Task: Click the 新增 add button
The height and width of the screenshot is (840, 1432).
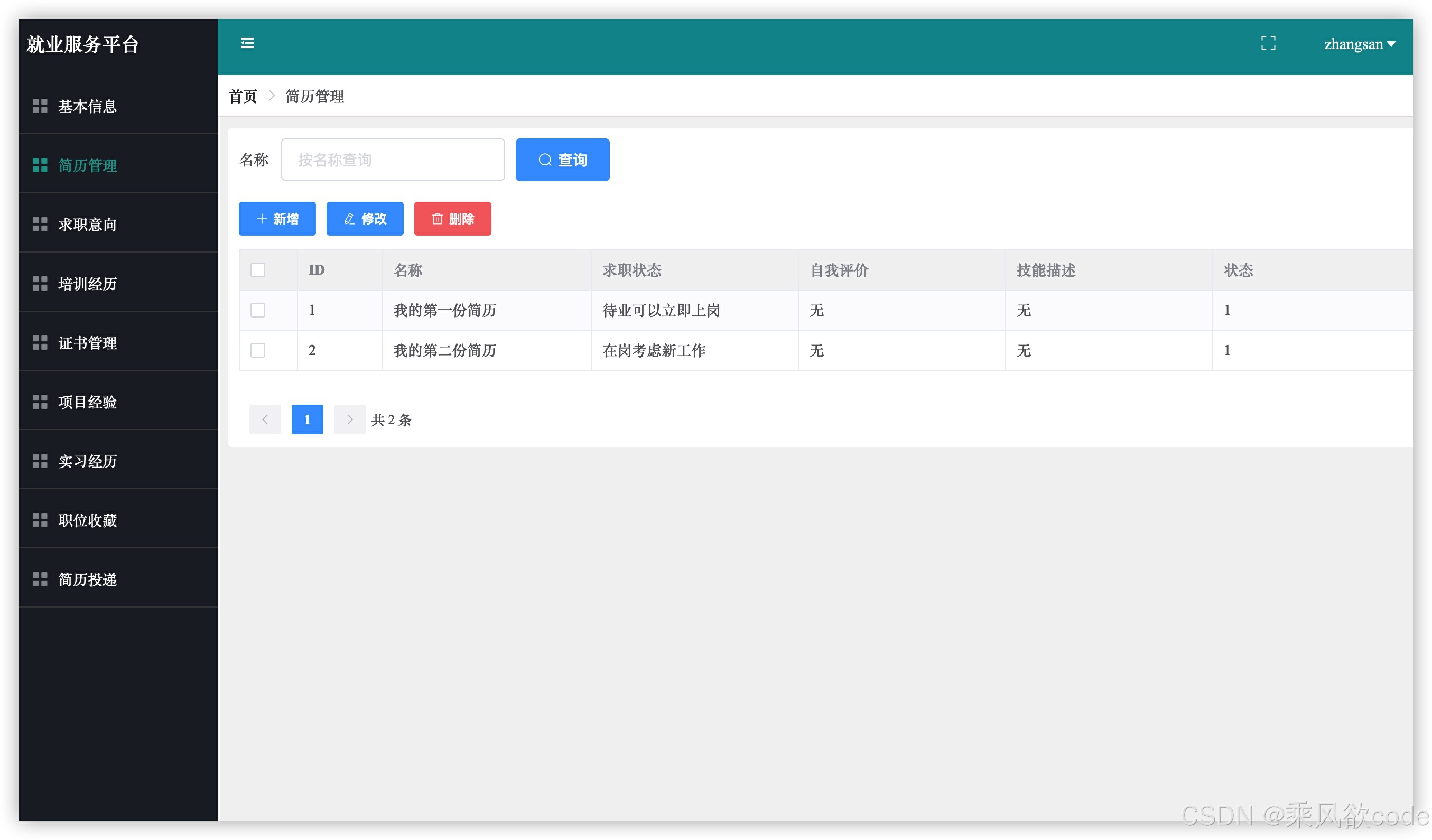Action: pos(277,219)
